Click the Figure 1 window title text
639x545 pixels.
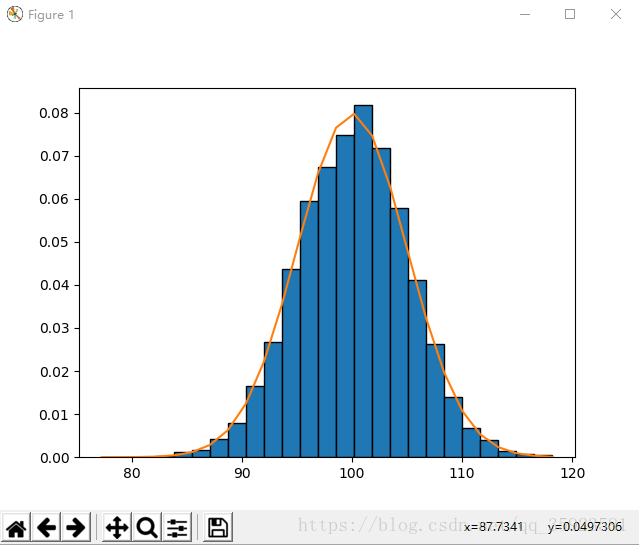[51, 15]
